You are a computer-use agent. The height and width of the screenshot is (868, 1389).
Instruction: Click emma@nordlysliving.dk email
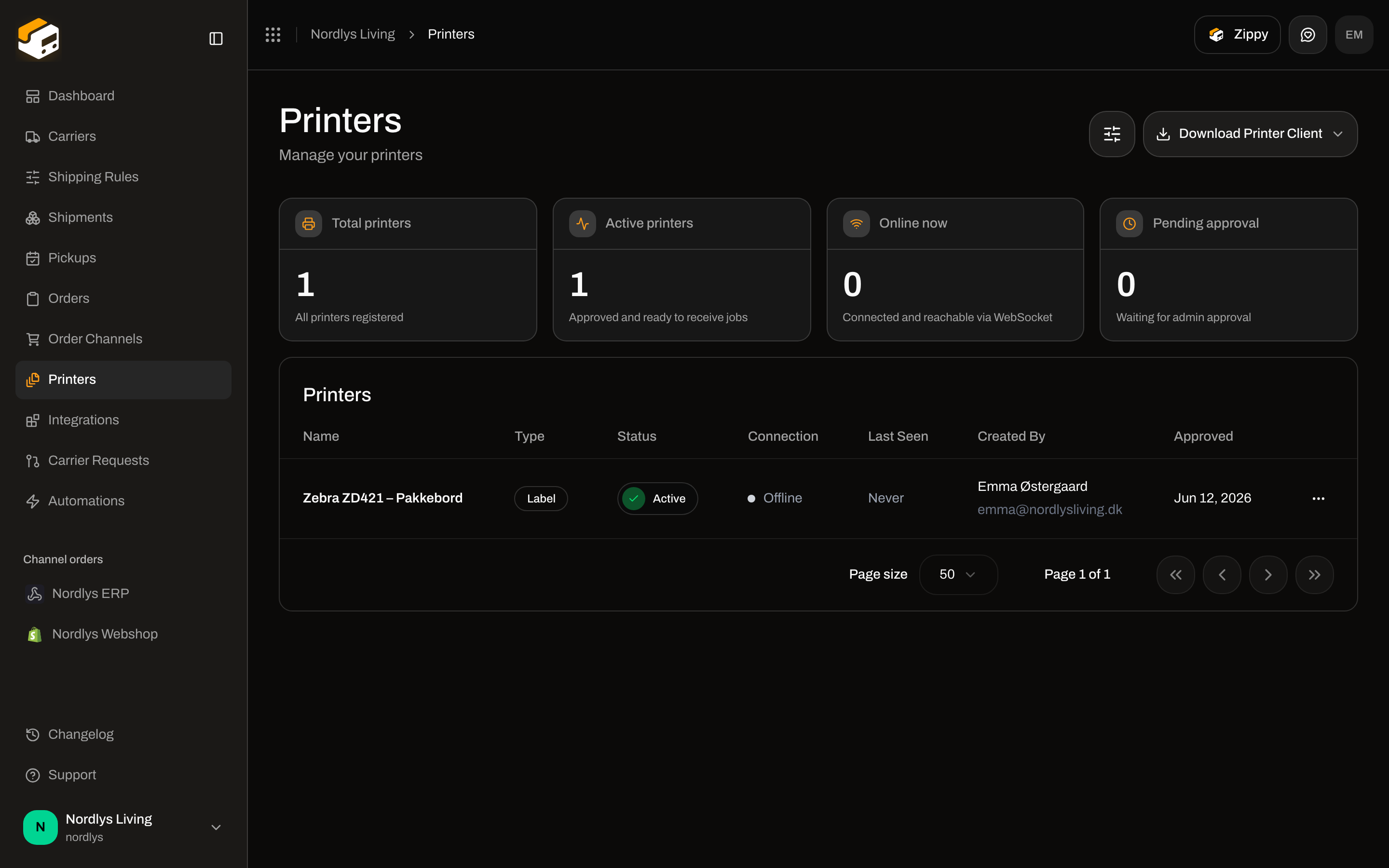1049,509
